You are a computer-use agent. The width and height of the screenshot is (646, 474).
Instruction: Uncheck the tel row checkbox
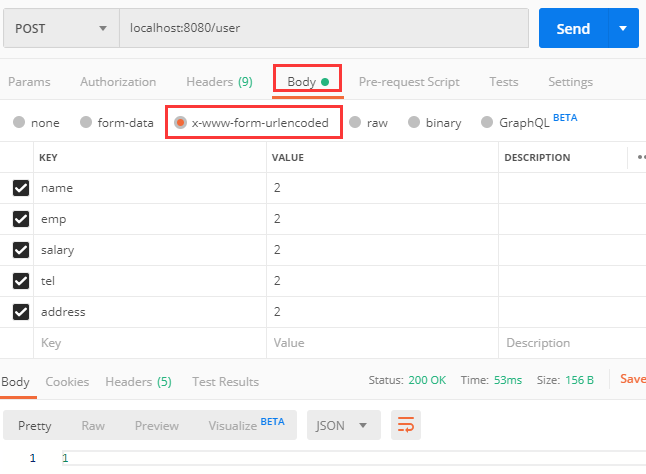[21, 281]
